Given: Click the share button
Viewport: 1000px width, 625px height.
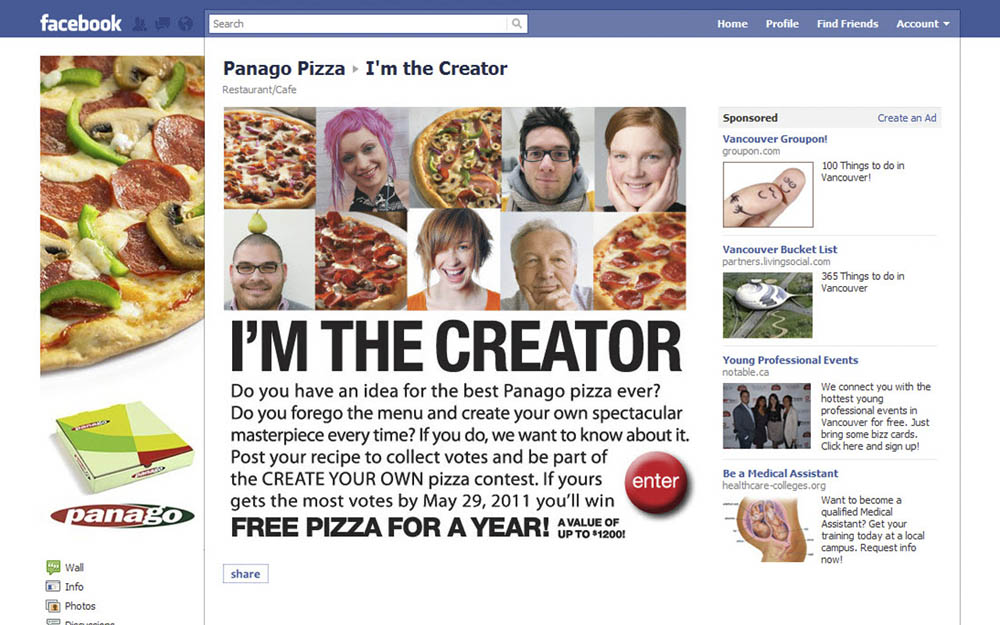Looking at the screenshot, I should point(246,573).
